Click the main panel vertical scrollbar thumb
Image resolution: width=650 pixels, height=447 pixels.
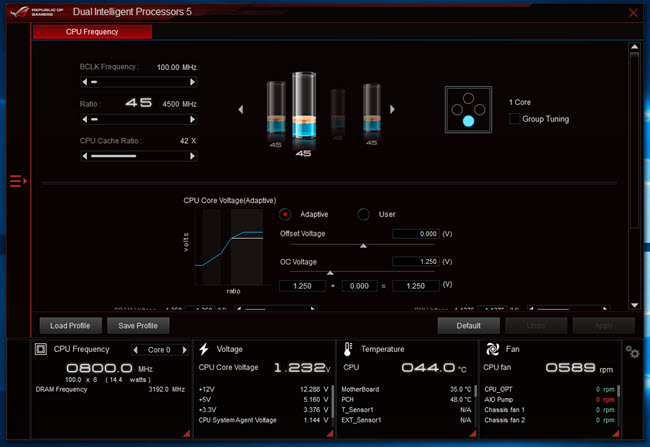(634, 140)
